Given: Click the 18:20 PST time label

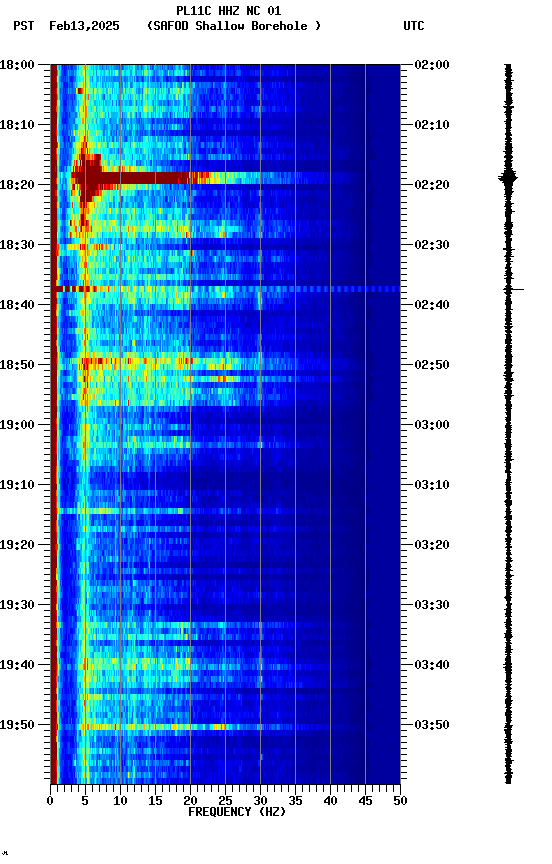Looking at the screenshot, I should 17,185.
